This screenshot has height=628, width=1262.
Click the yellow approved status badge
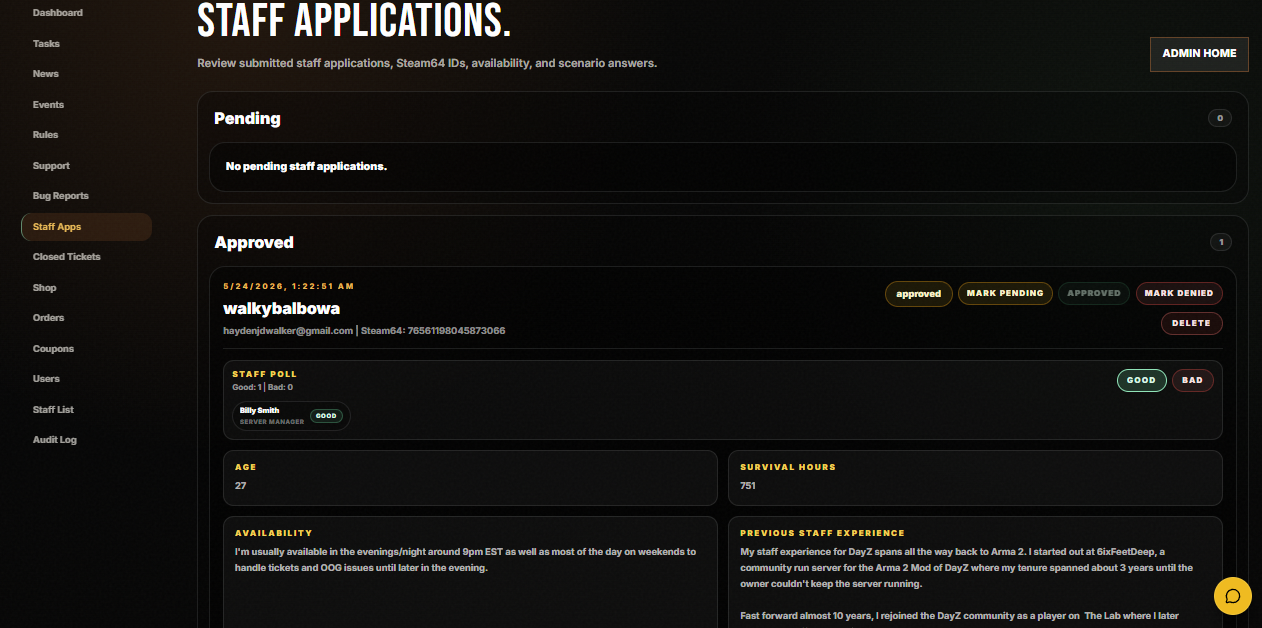[x=918, y=294]
